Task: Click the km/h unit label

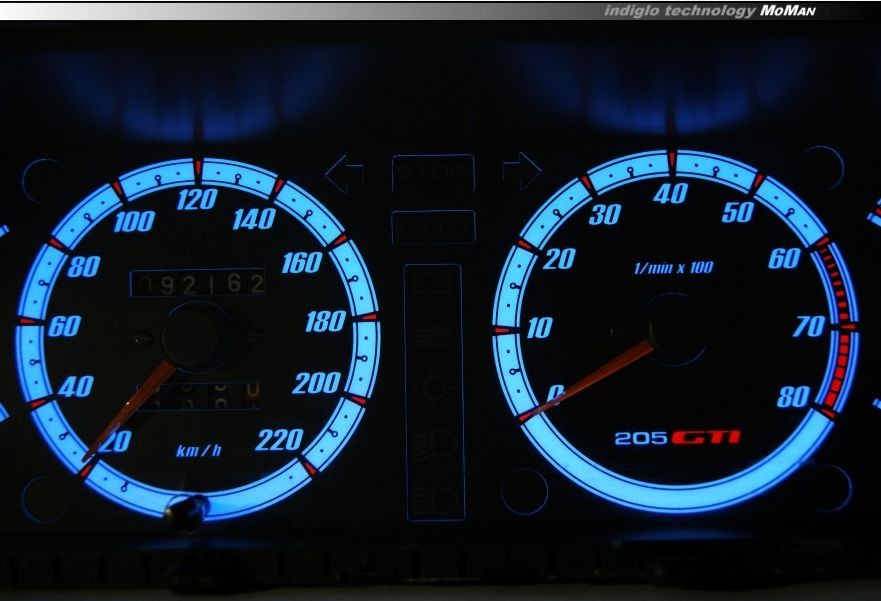Action: coord(198,451)
